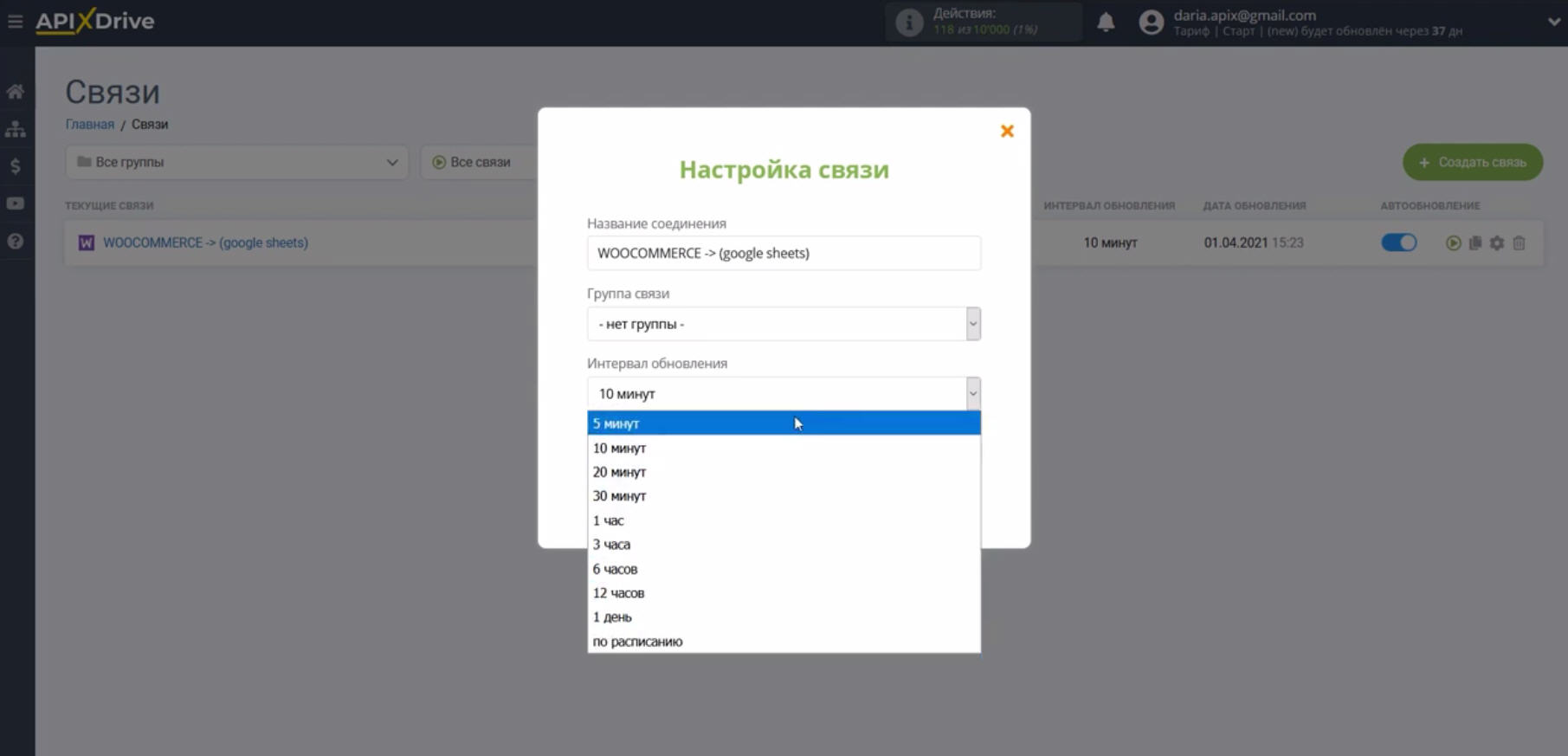This screenshot has width=1568, height=756.
Task: Select the 'по расписанию' option
Action: click(x=784, y=642)
